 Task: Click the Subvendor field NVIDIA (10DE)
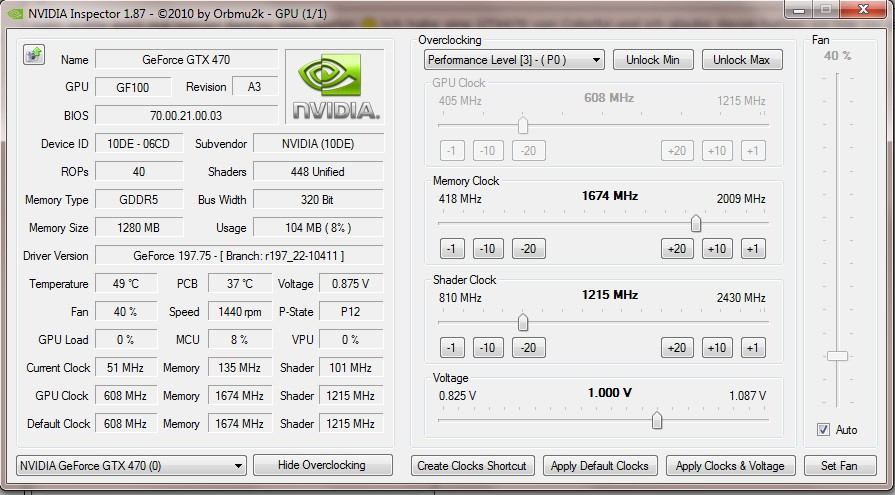318,144
